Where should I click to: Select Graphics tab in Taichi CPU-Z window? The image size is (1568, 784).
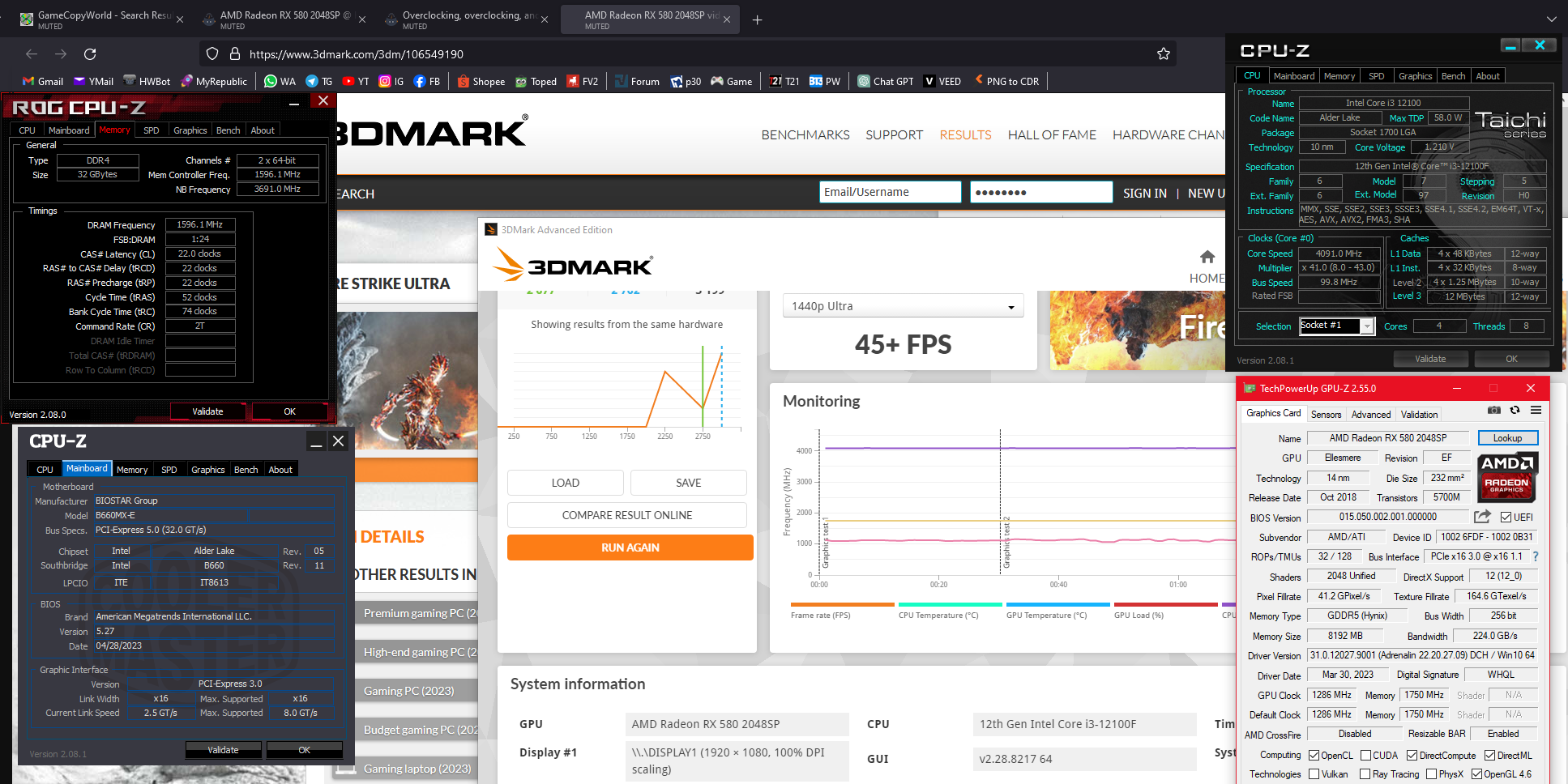[x=1415, y=76]
